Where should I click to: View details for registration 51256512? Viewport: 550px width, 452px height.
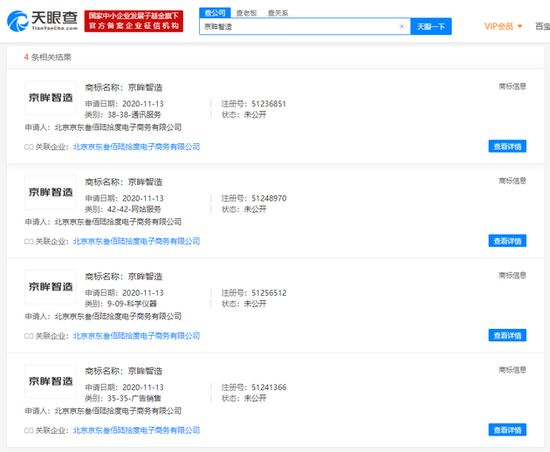pos(507,336)
